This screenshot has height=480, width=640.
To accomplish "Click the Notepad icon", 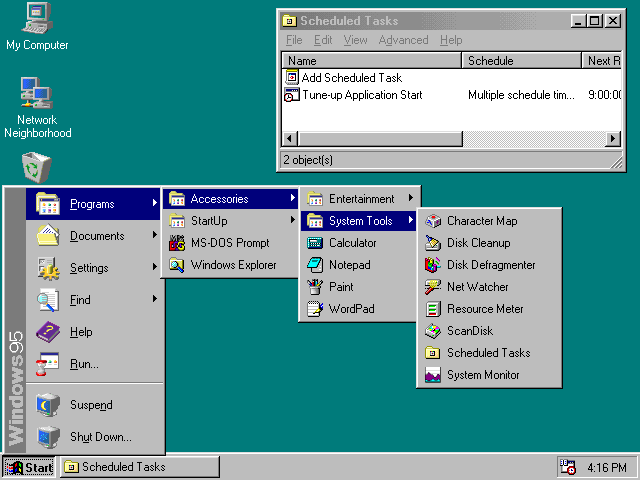I will (315, 265).
